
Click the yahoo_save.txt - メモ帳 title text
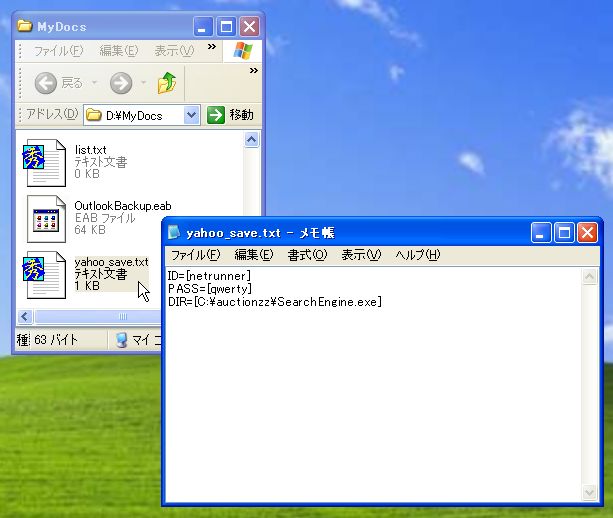click(x=260, y=233)
